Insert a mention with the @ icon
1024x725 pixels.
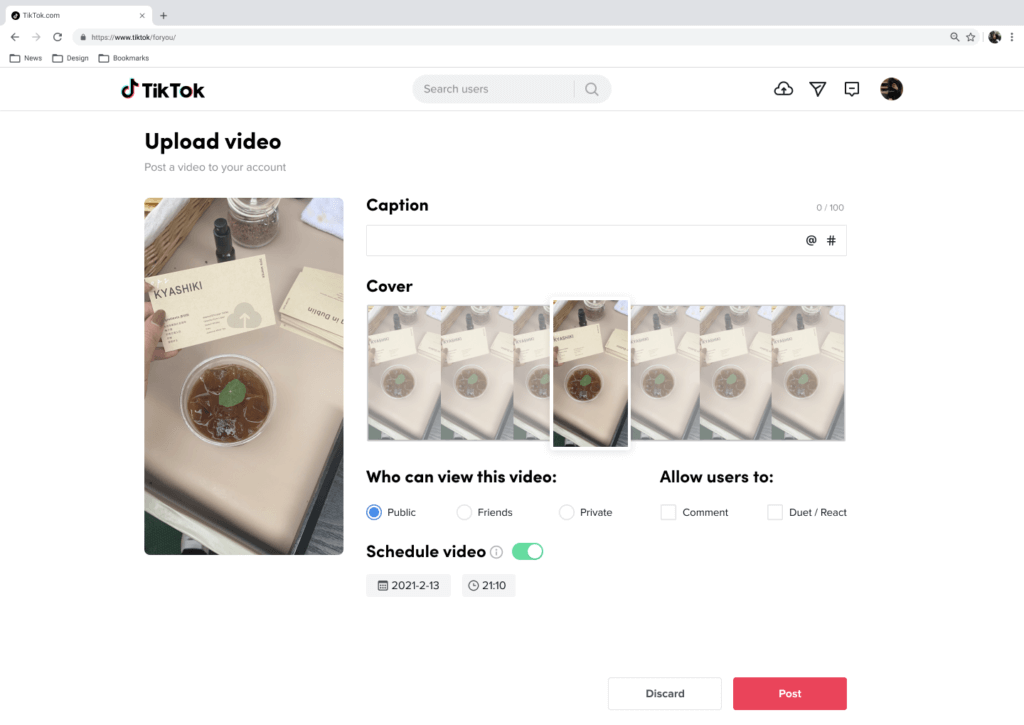click(811, 240)
